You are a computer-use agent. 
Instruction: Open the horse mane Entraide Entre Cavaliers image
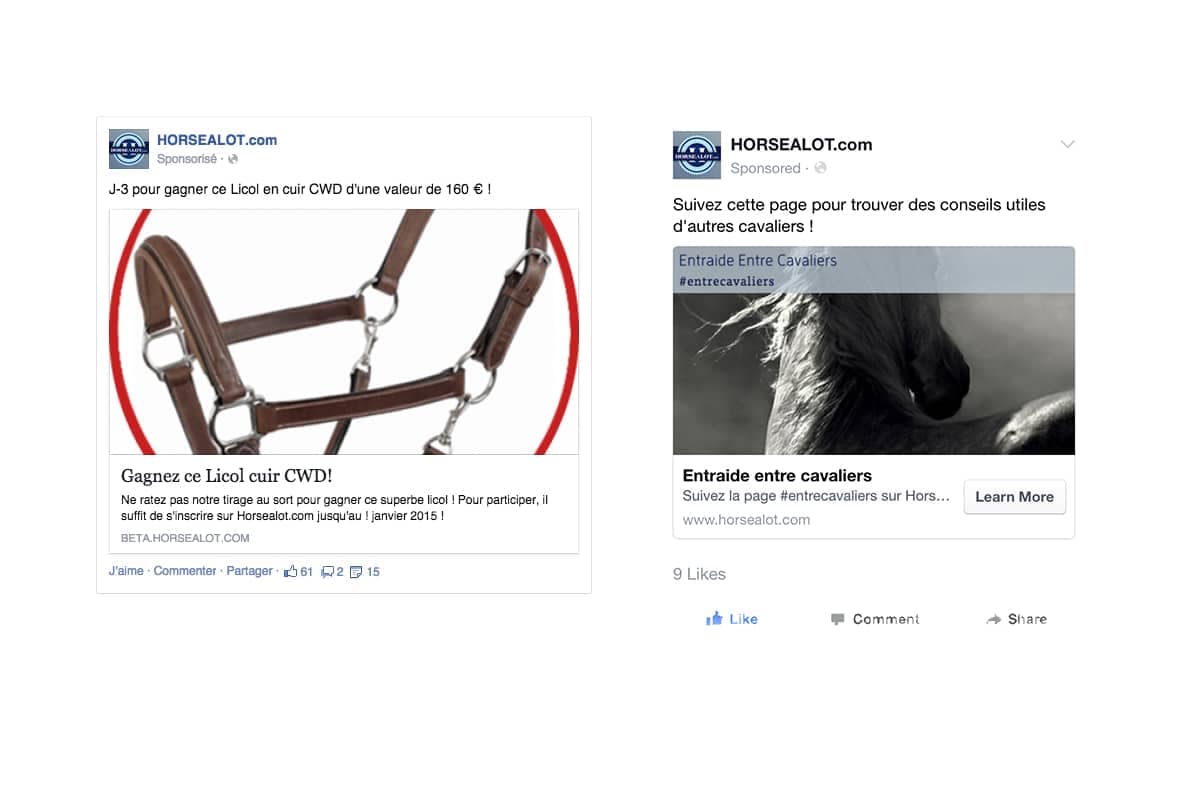point(874,351)
